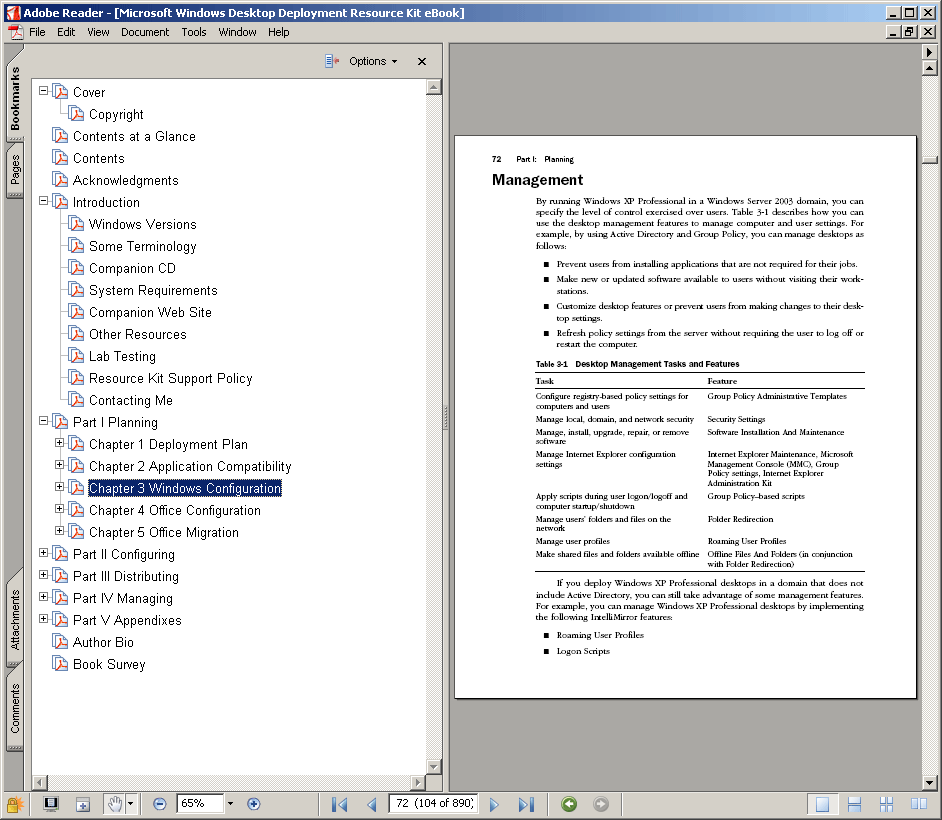Screen dimensions: 942x820
Task: Expand Chapter 3 Windows Configuration
Action: point(59,487)
